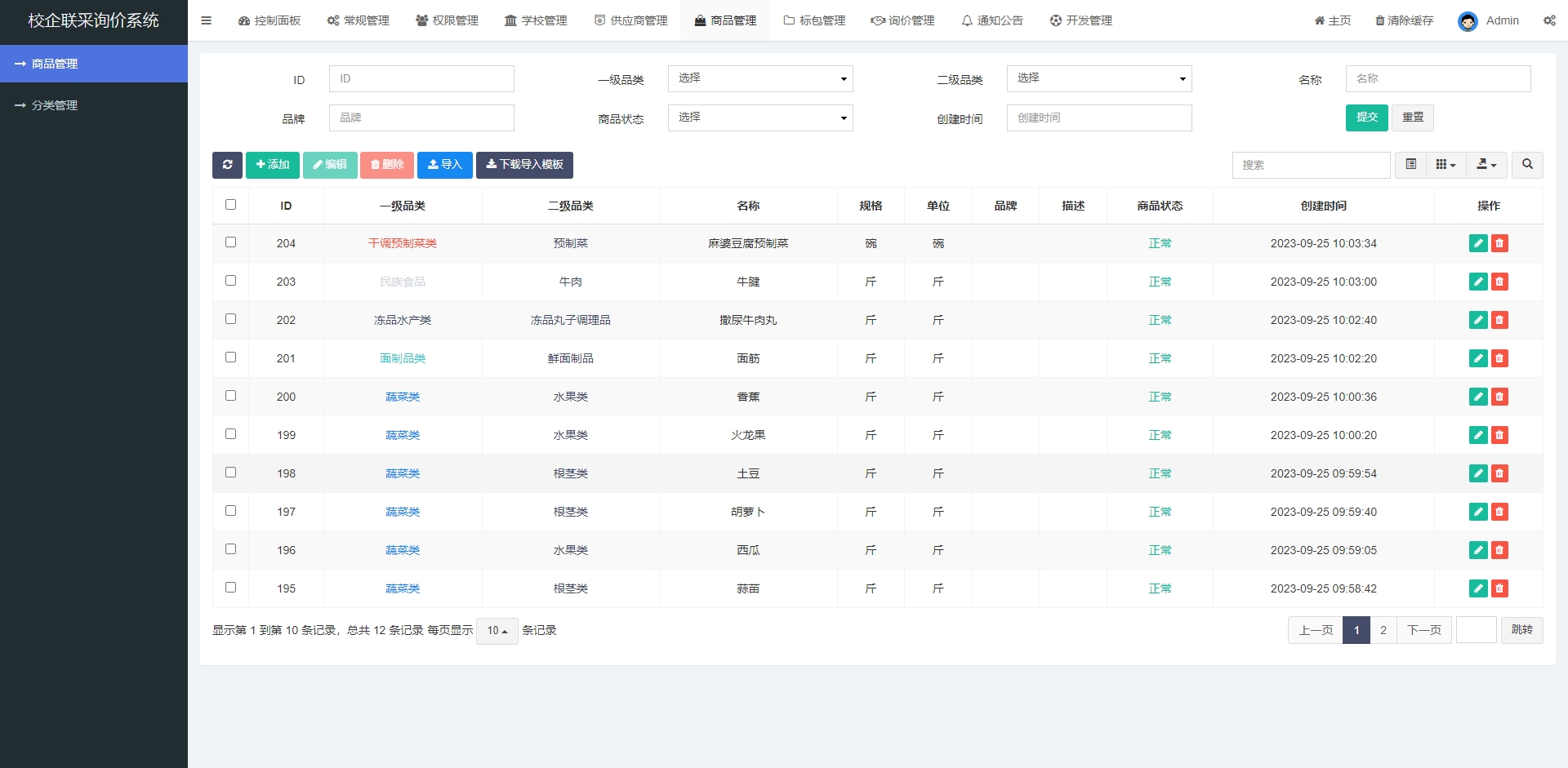Open settings gears icon at top right
Viewport: 1568px width, 768px height.
(1549, 20)
